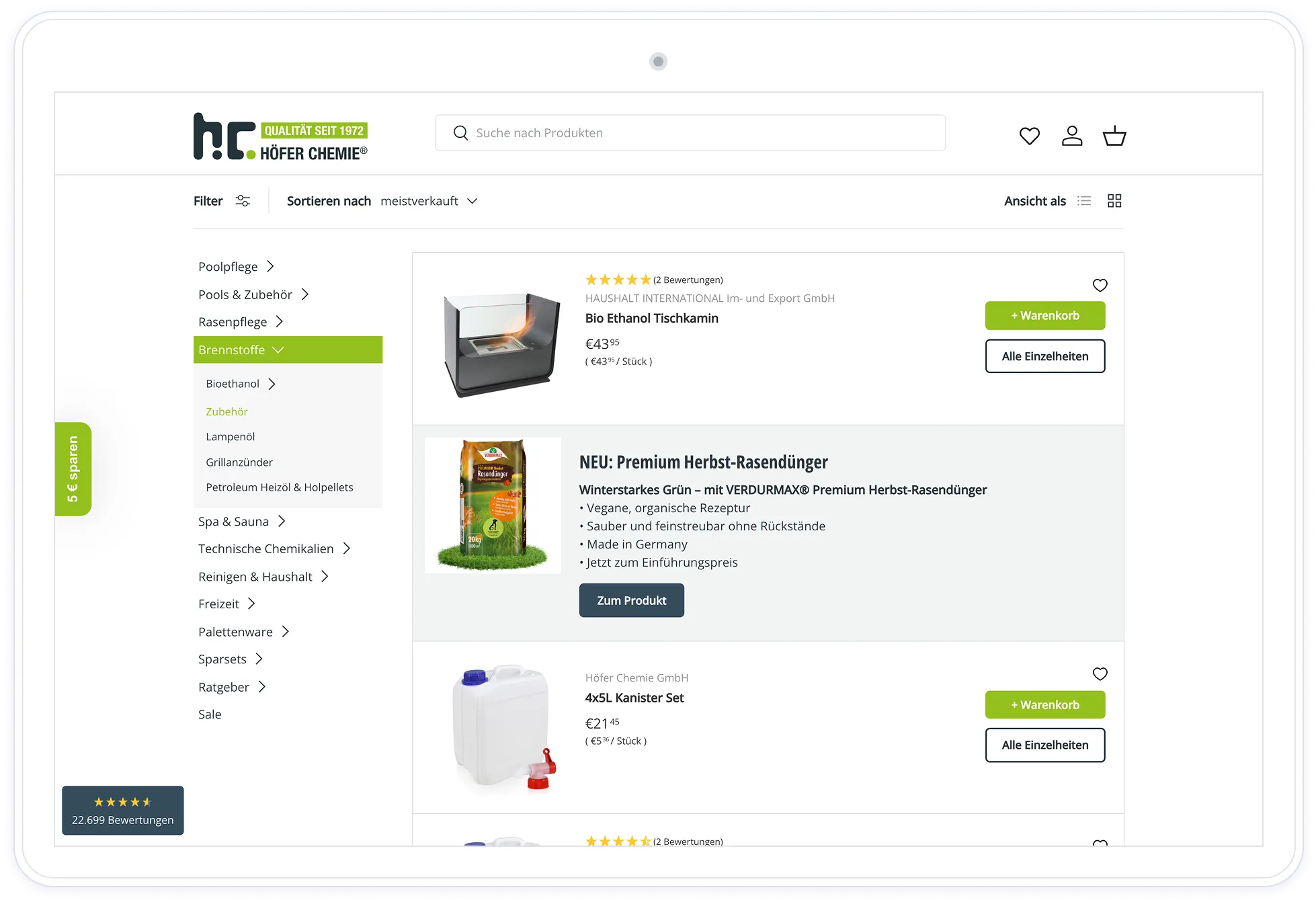This screenshot has width=1316, height=902.
Task: Favorite the 4x5L Kanister Set
Action: pos(1100,673)
